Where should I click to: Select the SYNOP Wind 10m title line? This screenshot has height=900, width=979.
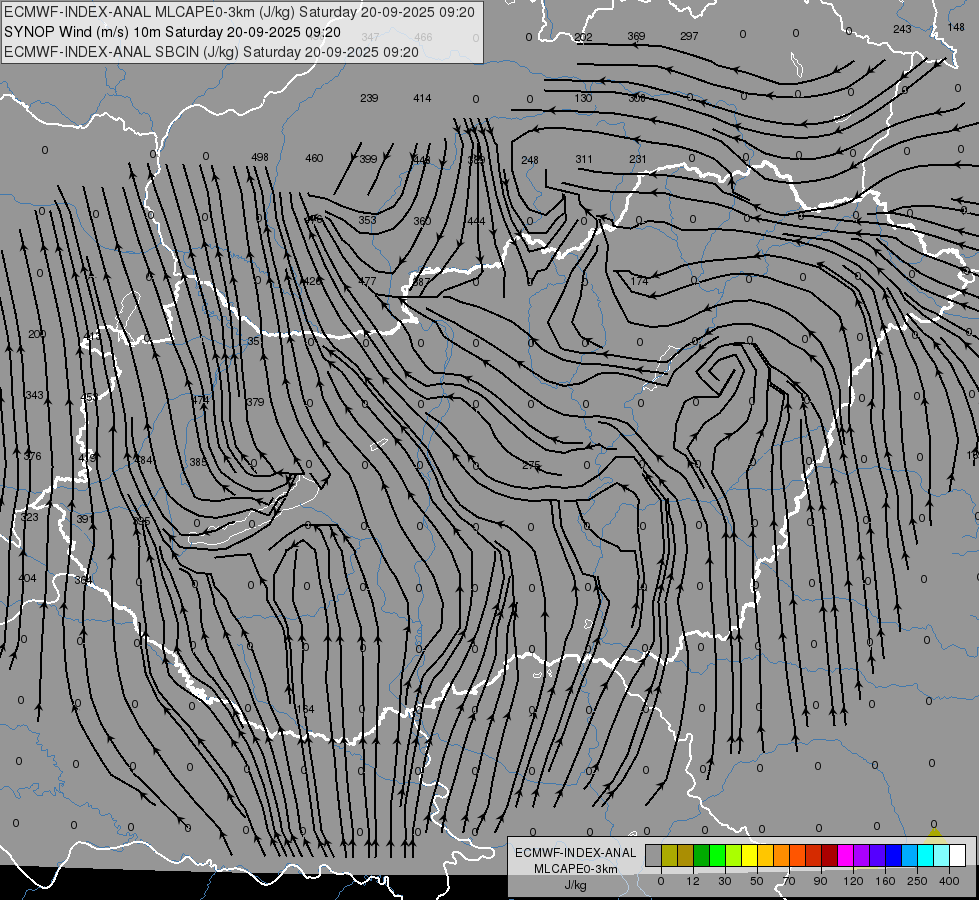[x=172, y=32]
